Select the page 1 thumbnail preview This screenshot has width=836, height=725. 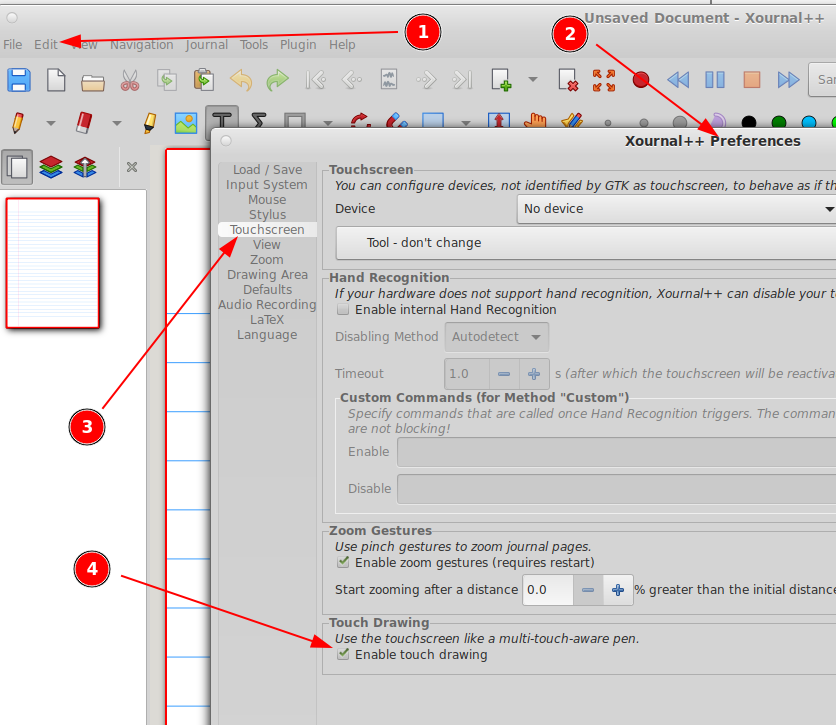point(53,263)
